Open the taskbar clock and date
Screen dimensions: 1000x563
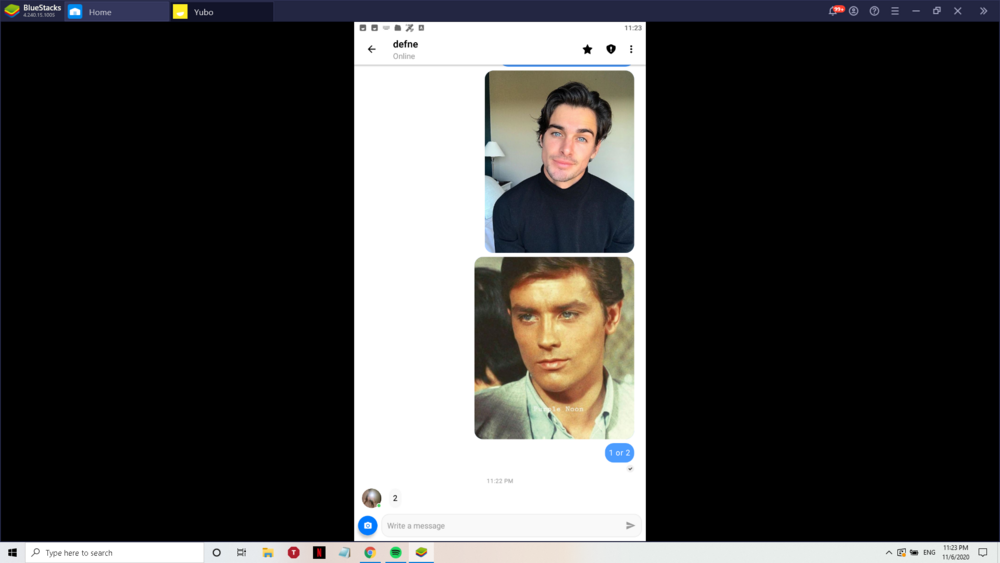click(x=955, y=553)
